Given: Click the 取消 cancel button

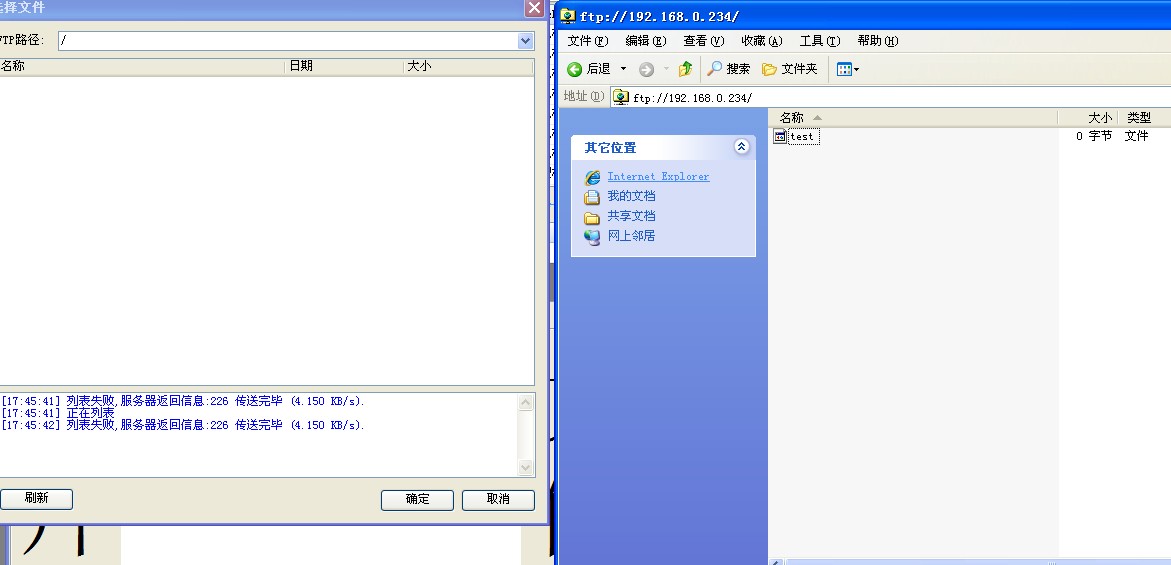Looking at the screenshot, I should [x=498, y=500].
